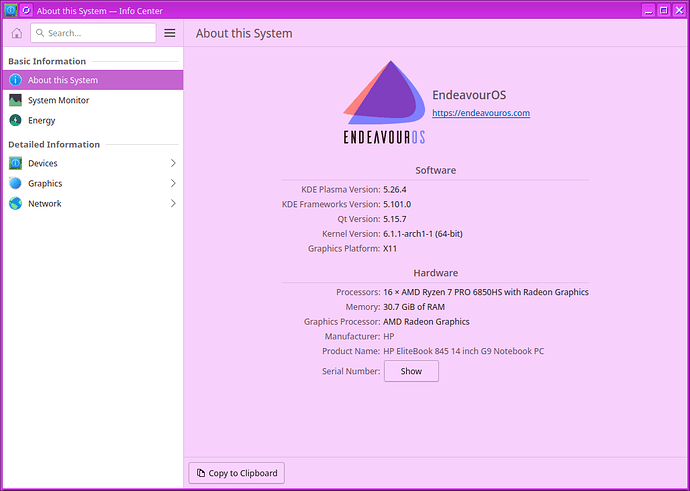Click the Manufacturer value HP
690x491 pixels.
coord(389,337)
